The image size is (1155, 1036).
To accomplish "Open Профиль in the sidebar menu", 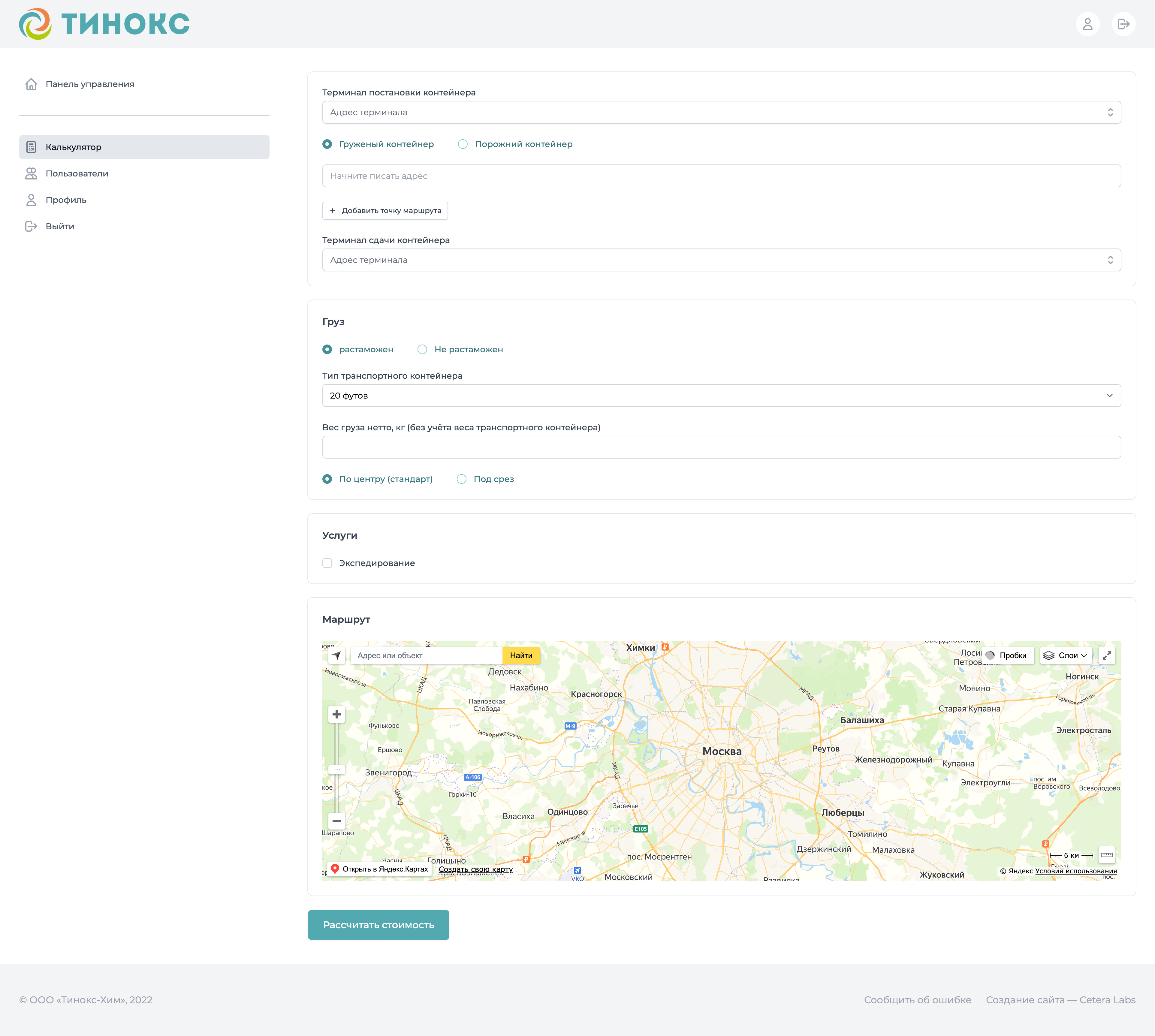I will click(x=66, y=200).
